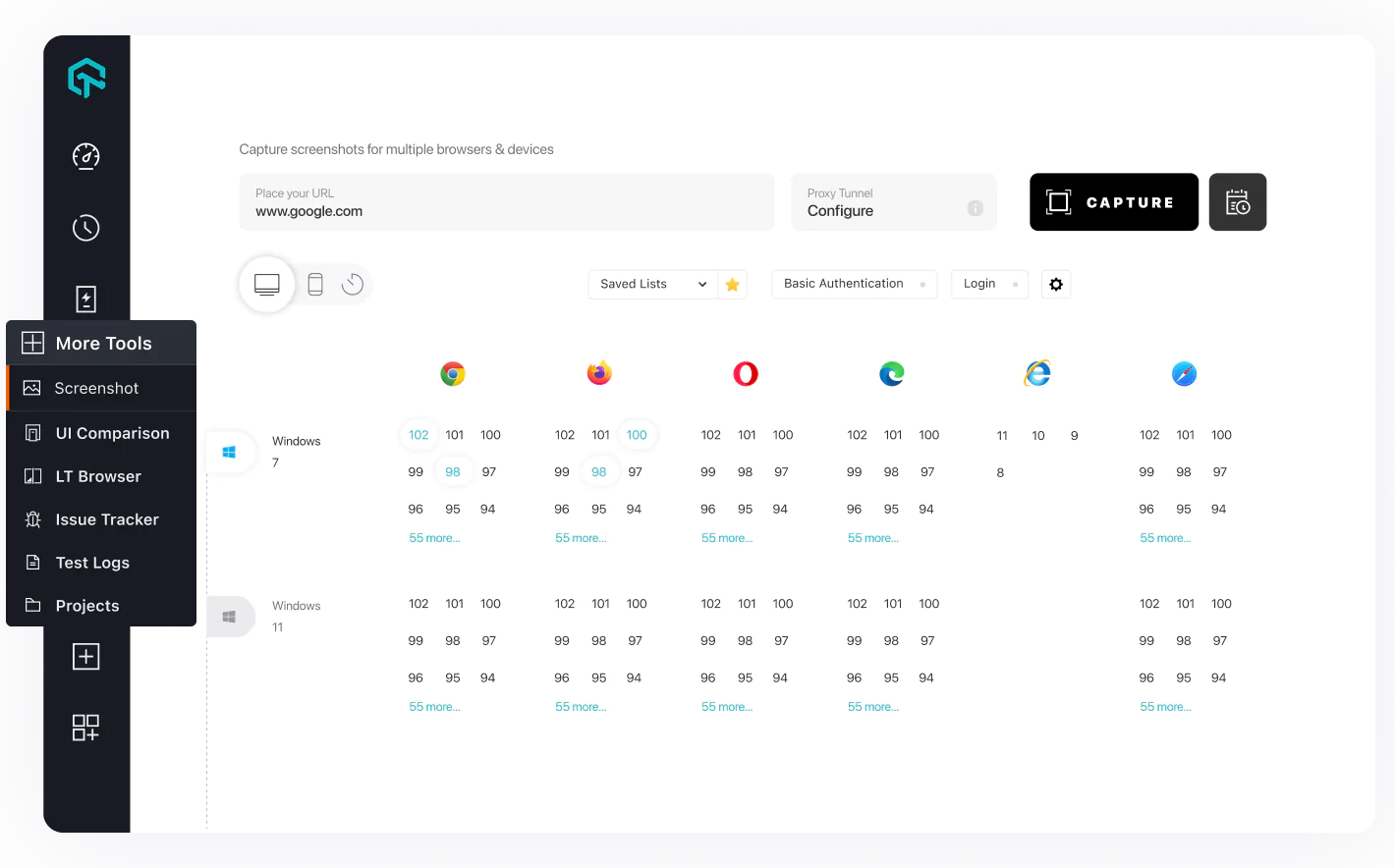The image size is (1395, 868).
Task: Open the recent history device icon
Action: click(353, 285)
